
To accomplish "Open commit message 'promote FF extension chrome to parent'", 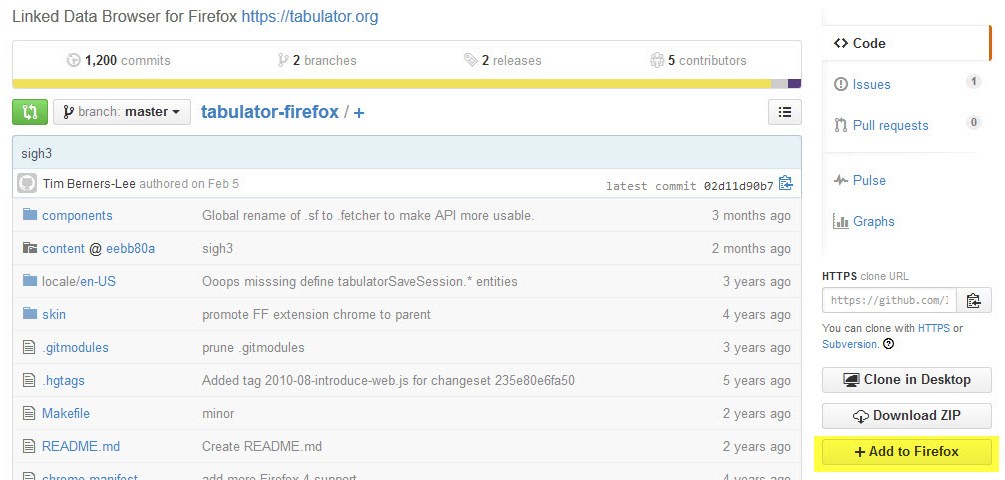I will [317, 315].
